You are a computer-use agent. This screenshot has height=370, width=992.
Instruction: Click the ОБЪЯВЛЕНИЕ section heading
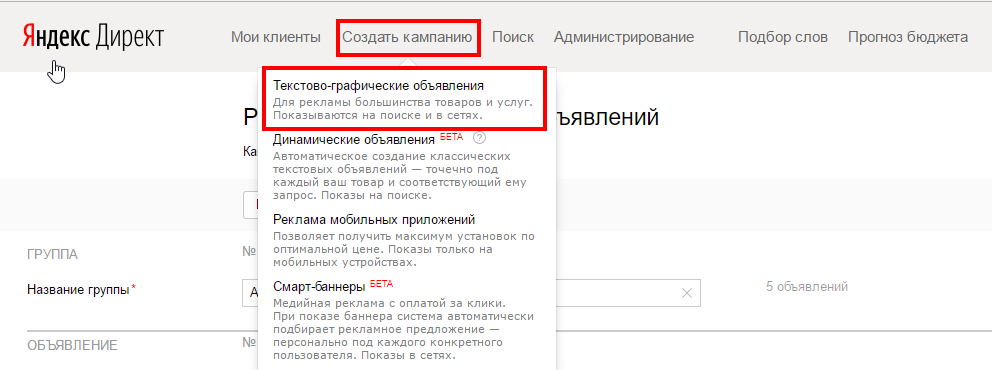(x=72, y=345)
